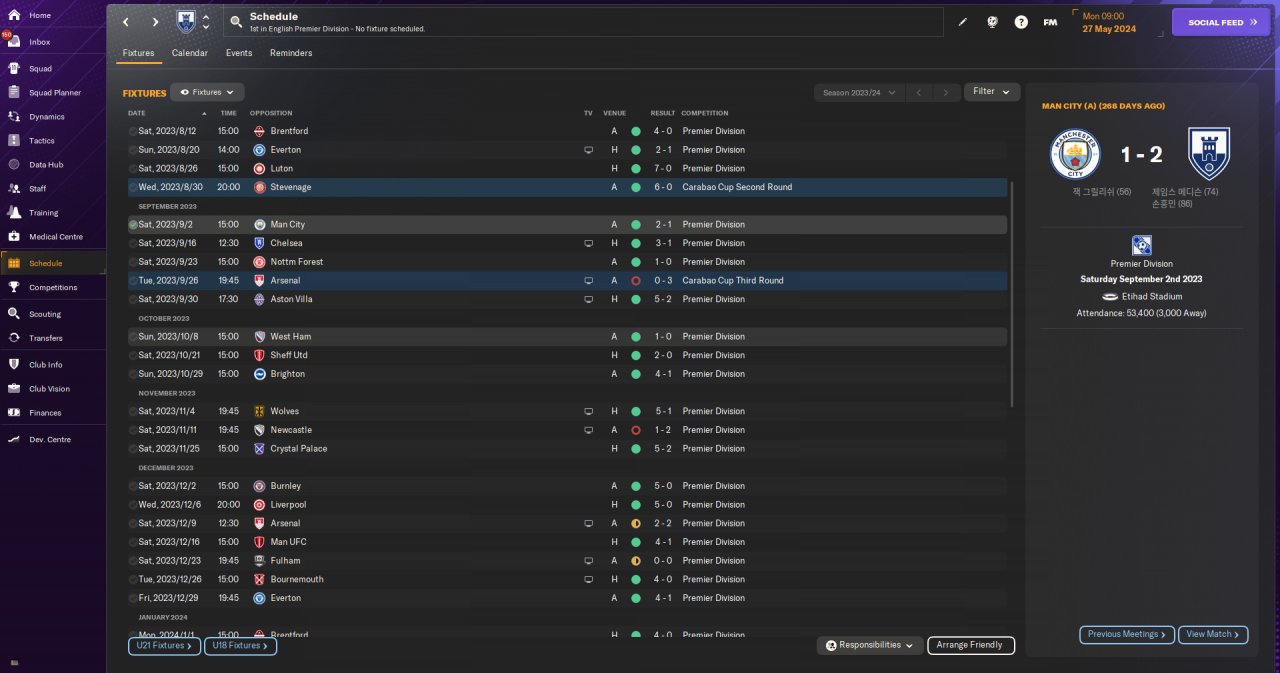
Task: Open U21 Fixtures
Action: tap(165, 646)
